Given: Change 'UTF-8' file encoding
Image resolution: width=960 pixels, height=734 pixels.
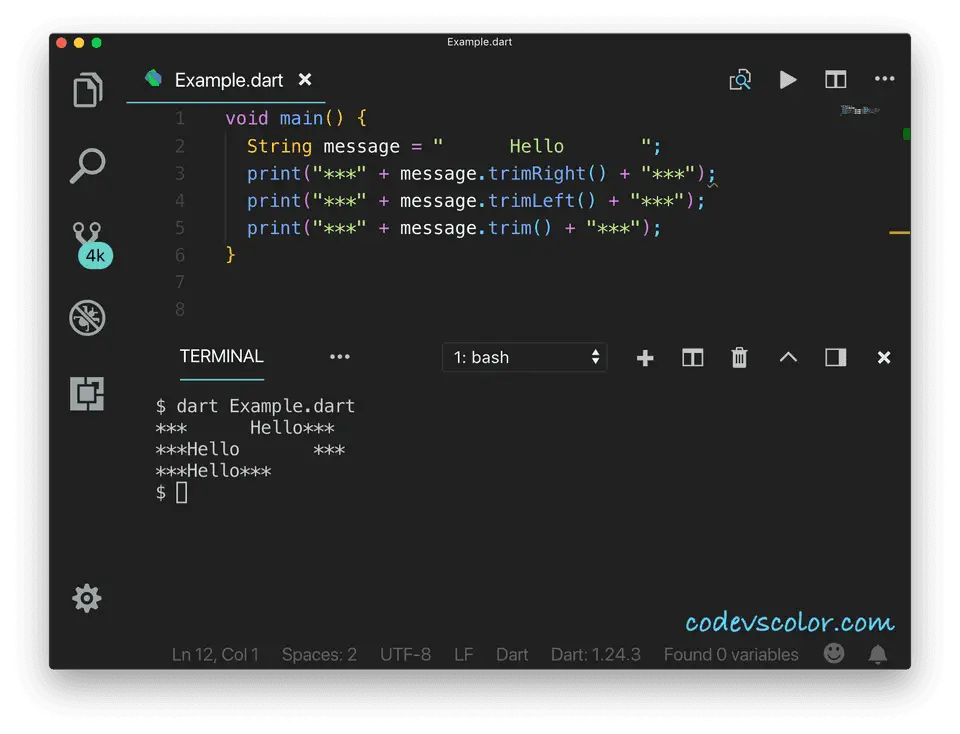Looking at the screenshot, I should 405,654.
